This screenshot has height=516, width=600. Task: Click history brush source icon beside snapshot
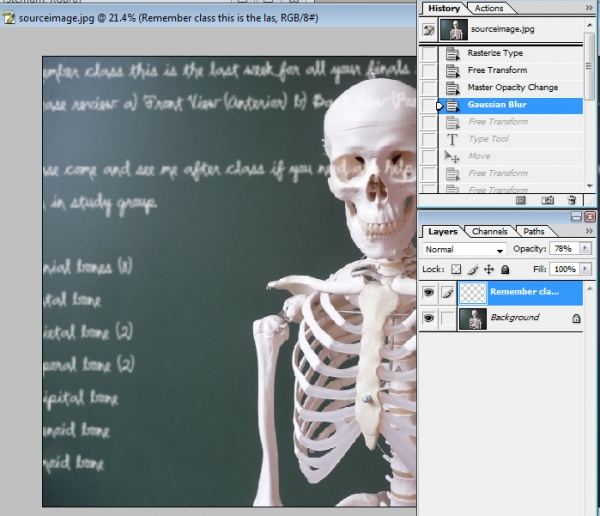coord(429,30)
